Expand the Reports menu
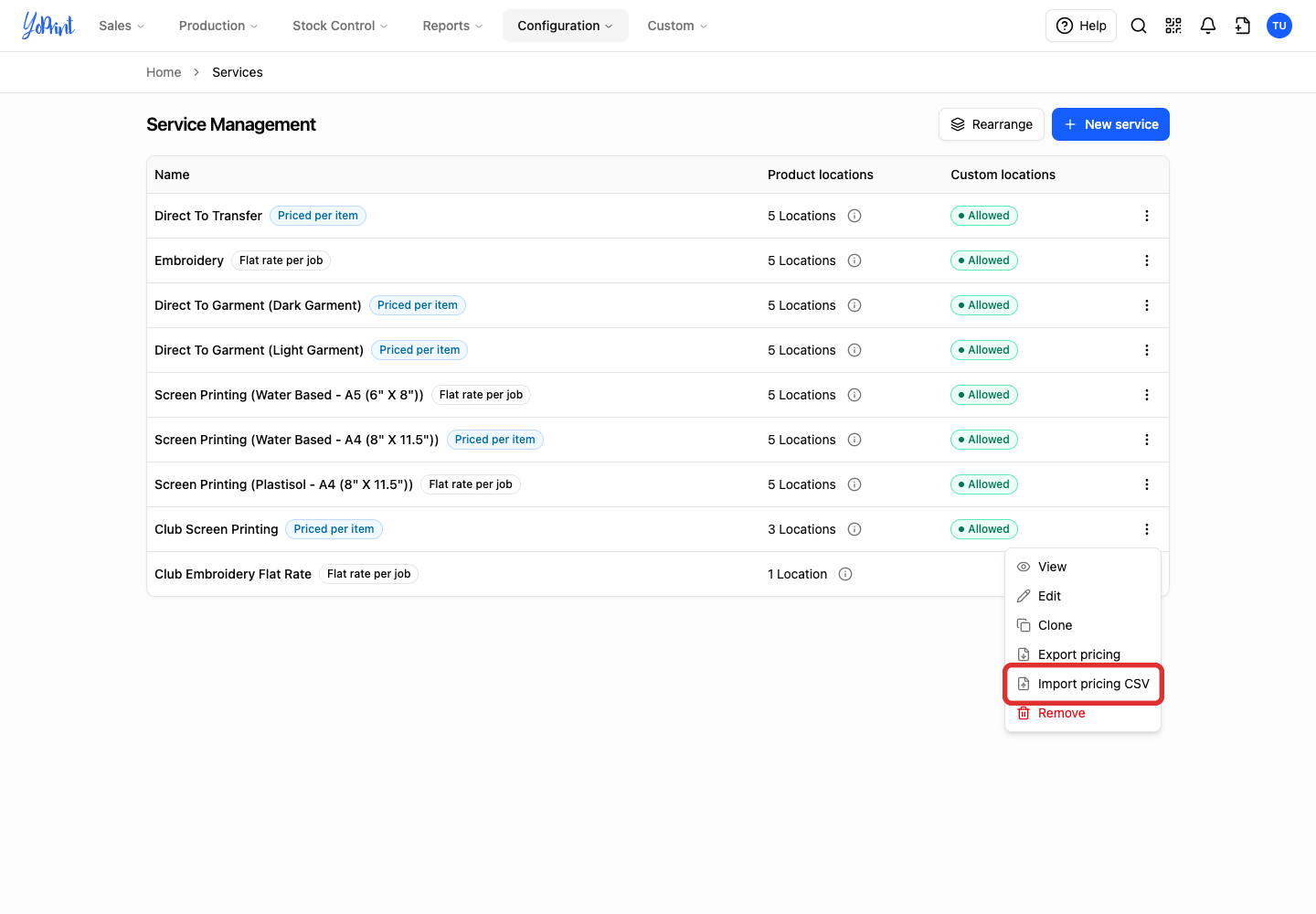Screen dimensions: 1316x914 [x=452, y=26]
